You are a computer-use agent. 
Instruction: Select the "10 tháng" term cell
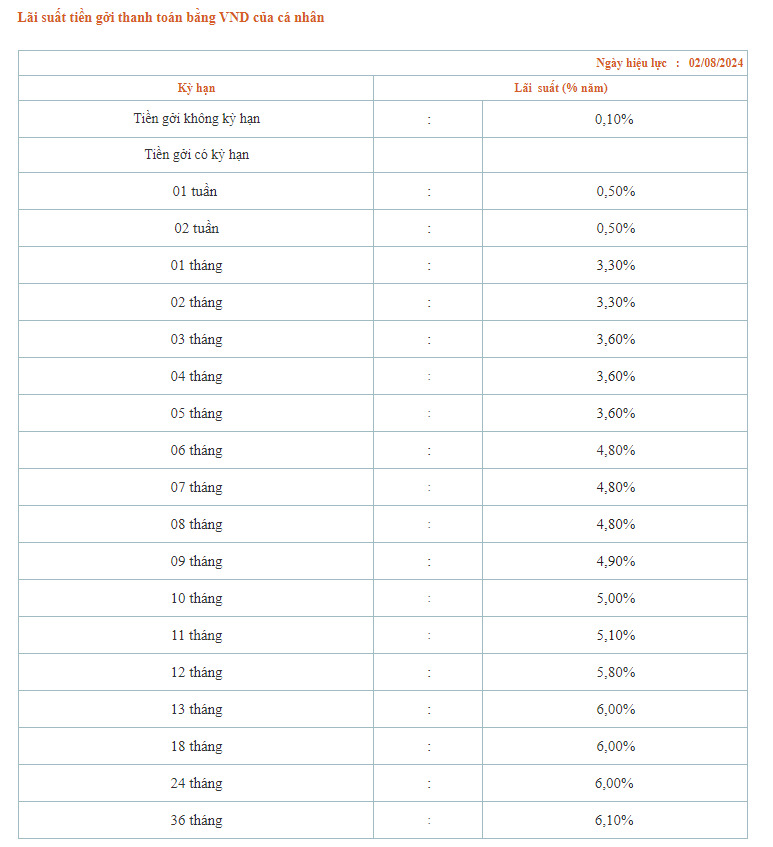coord(197,599)
